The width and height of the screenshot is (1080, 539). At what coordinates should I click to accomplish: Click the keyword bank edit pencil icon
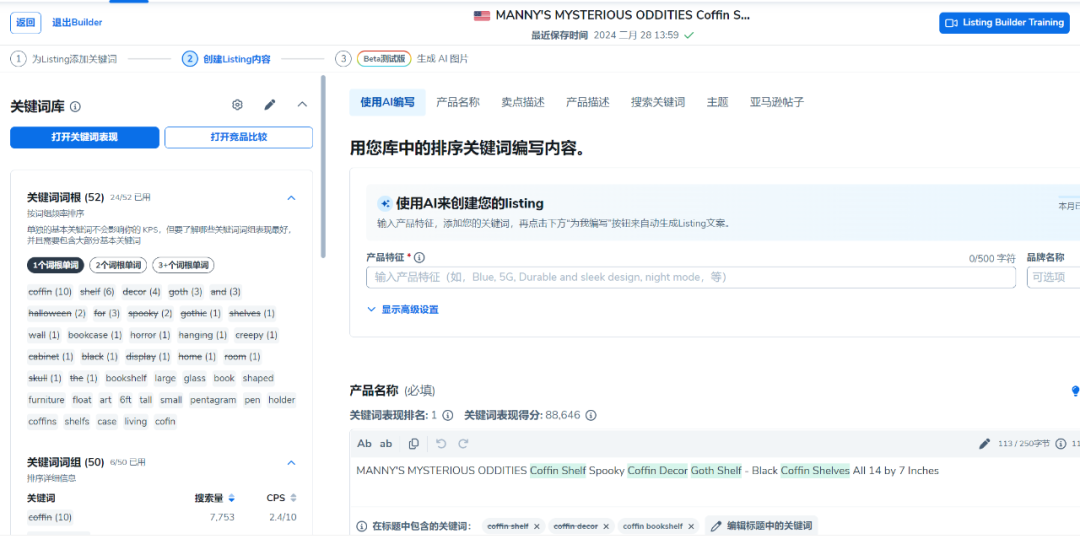[269, 105]
